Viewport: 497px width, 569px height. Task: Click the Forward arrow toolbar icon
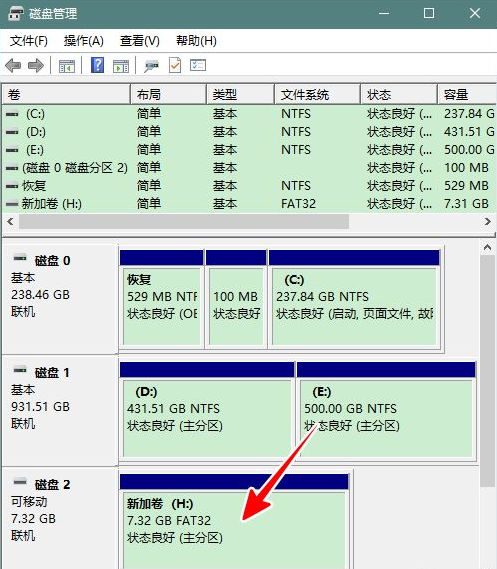pos(36,66)
